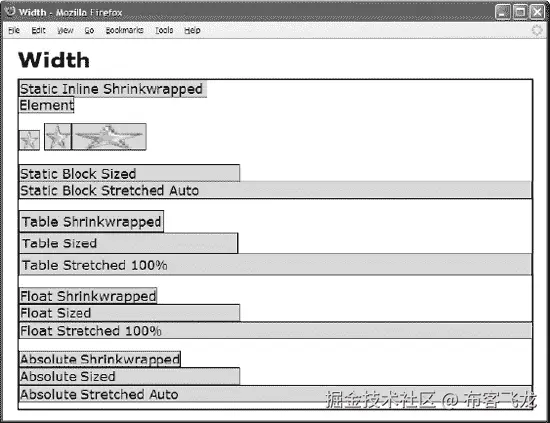Click 'Static Block Stretched Auto' box

(275, 190)
